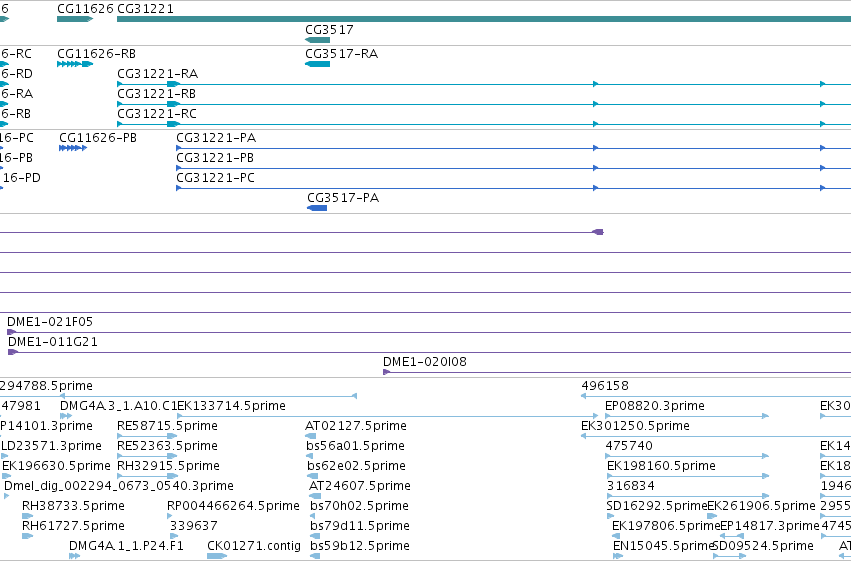Select EST 475740
851x561 pixels.
click(x=629, y=446)
